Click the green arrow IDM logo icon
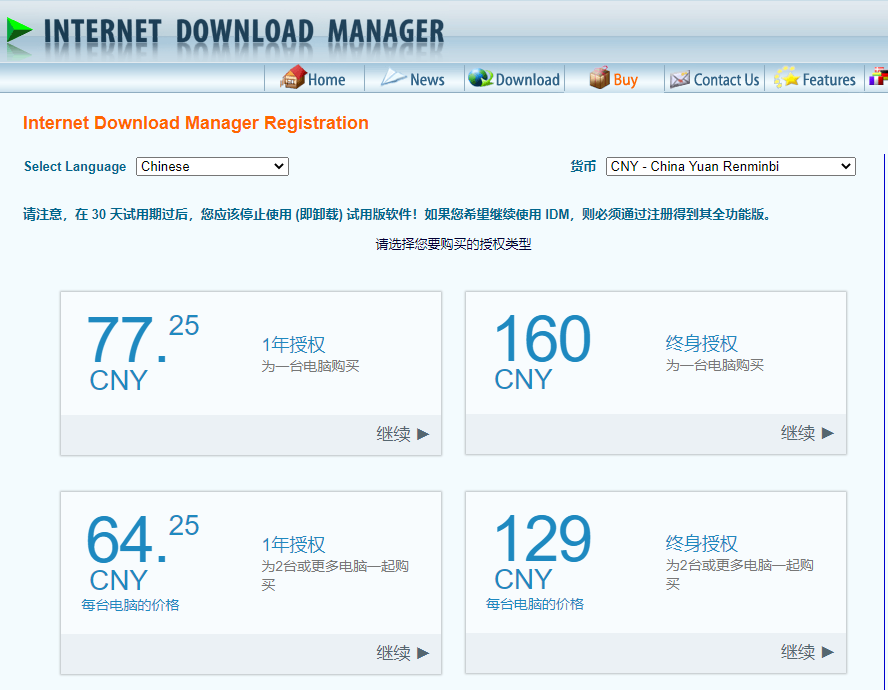The image size is (888, 690). pyautogui.click(x=18, y=32)
